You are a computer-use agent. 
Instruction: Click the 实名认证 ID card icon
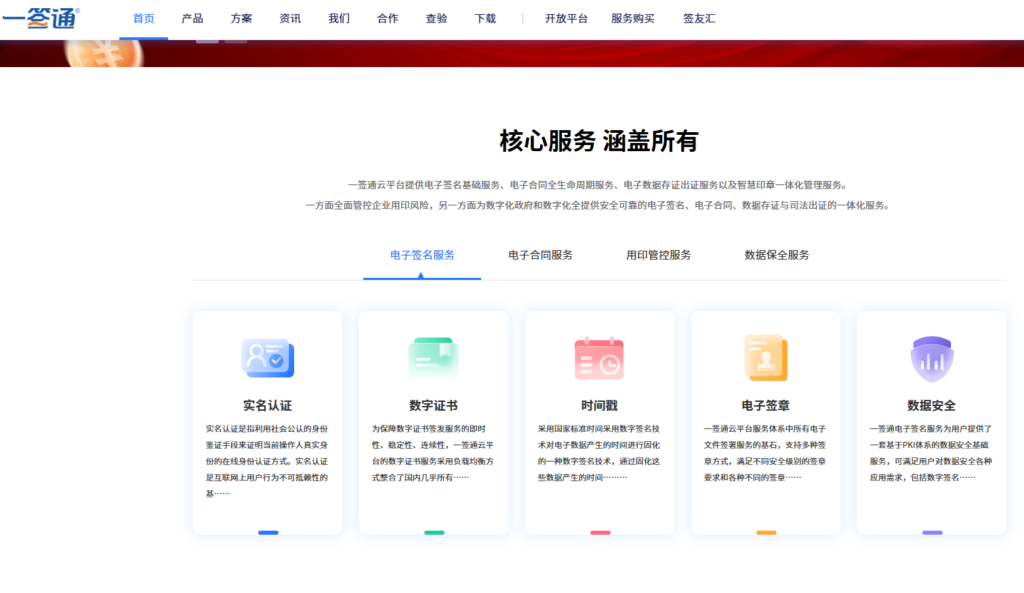coord(267,358)
